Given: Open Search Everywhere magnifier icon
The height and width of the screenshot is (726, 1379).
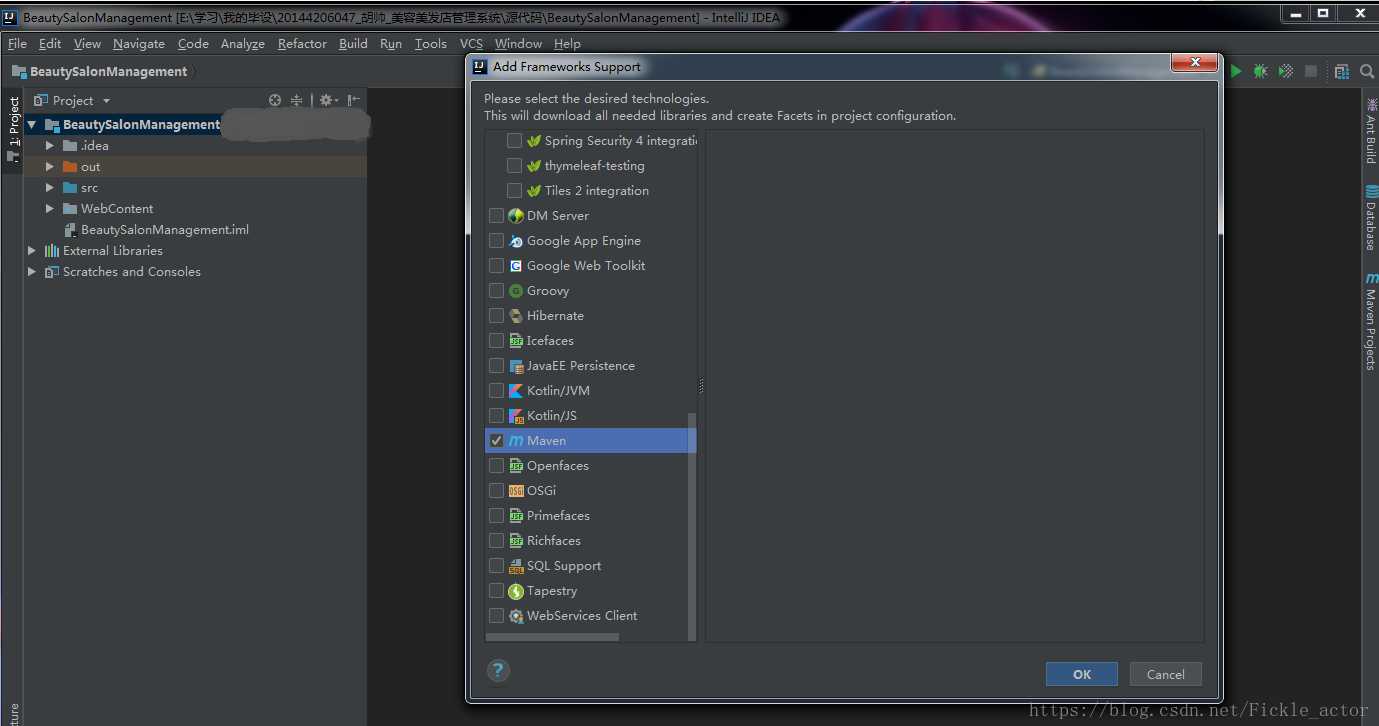Looking at the screenshot, I should coord(1367,71).
